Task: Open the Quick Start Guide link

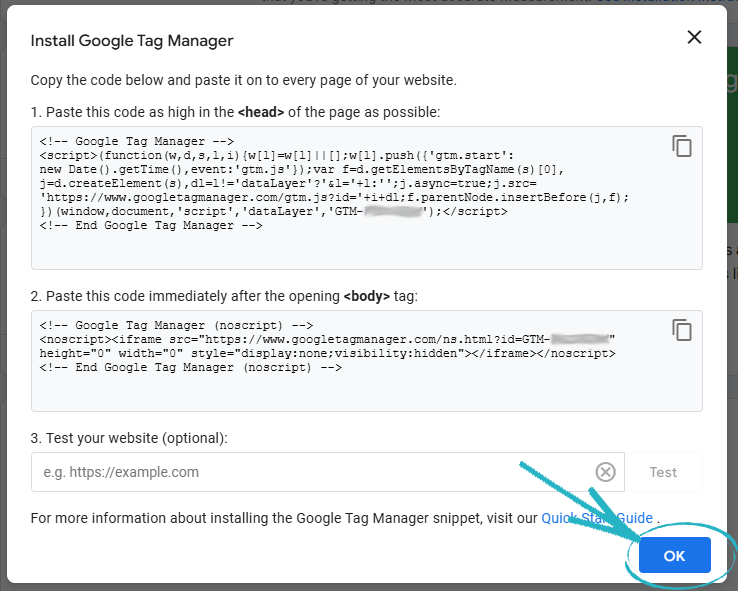Action: coord(597,518)
